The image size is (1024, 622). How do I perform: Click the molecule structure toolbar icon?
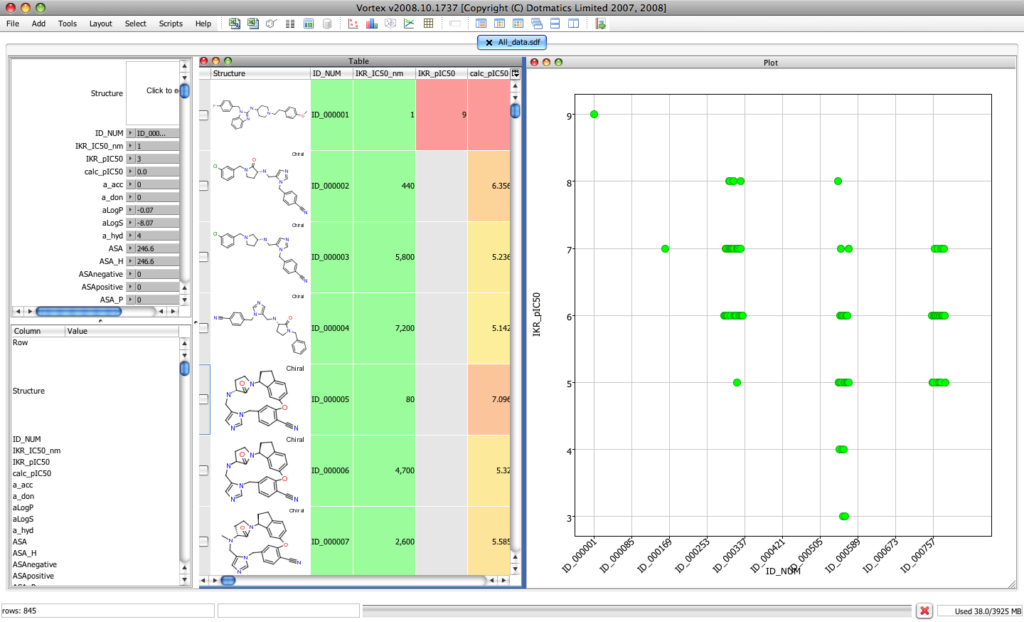(271, 24)
